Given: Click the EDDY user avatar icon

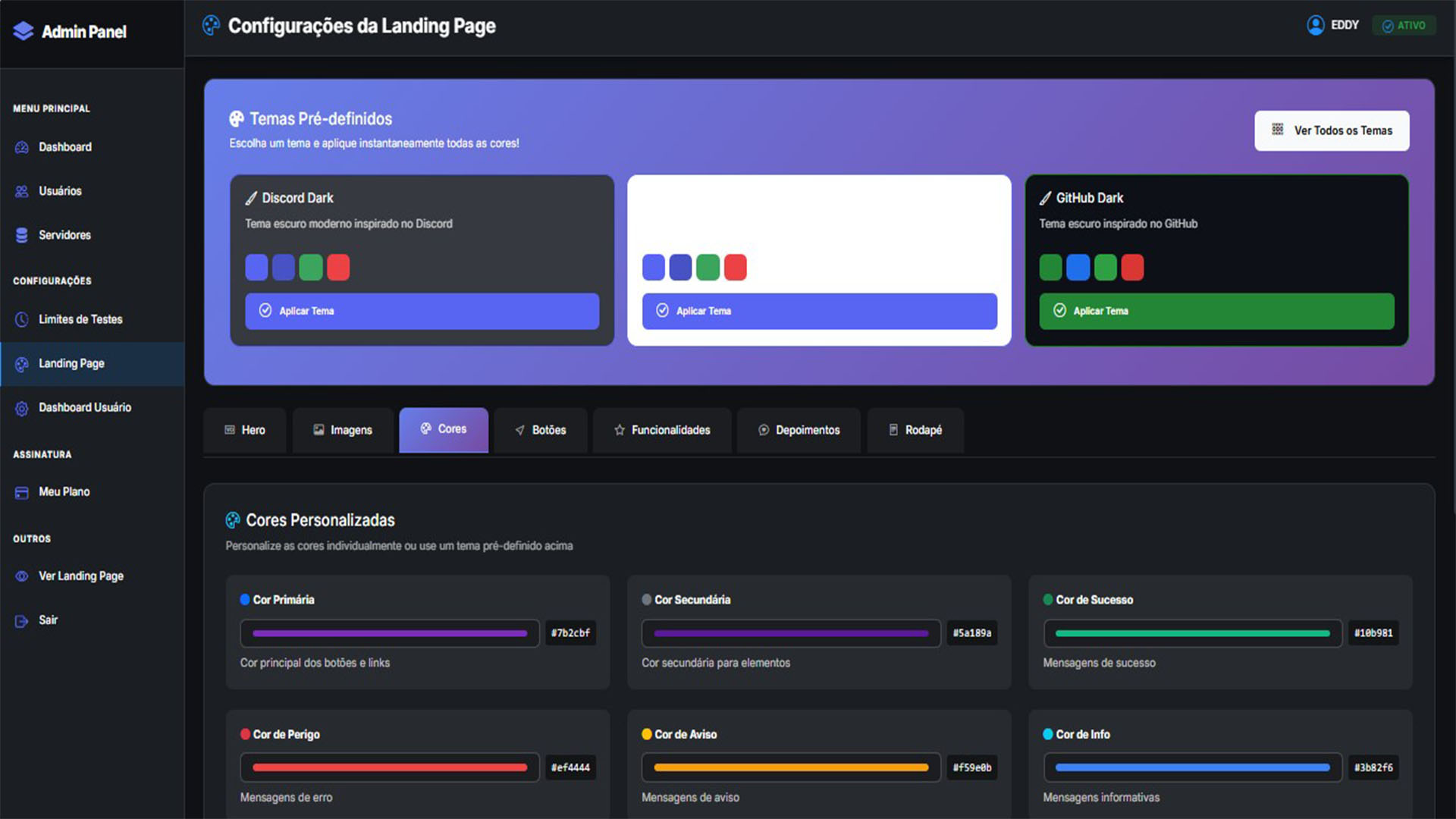Looking at the screenshot, I should [1316, 25].
